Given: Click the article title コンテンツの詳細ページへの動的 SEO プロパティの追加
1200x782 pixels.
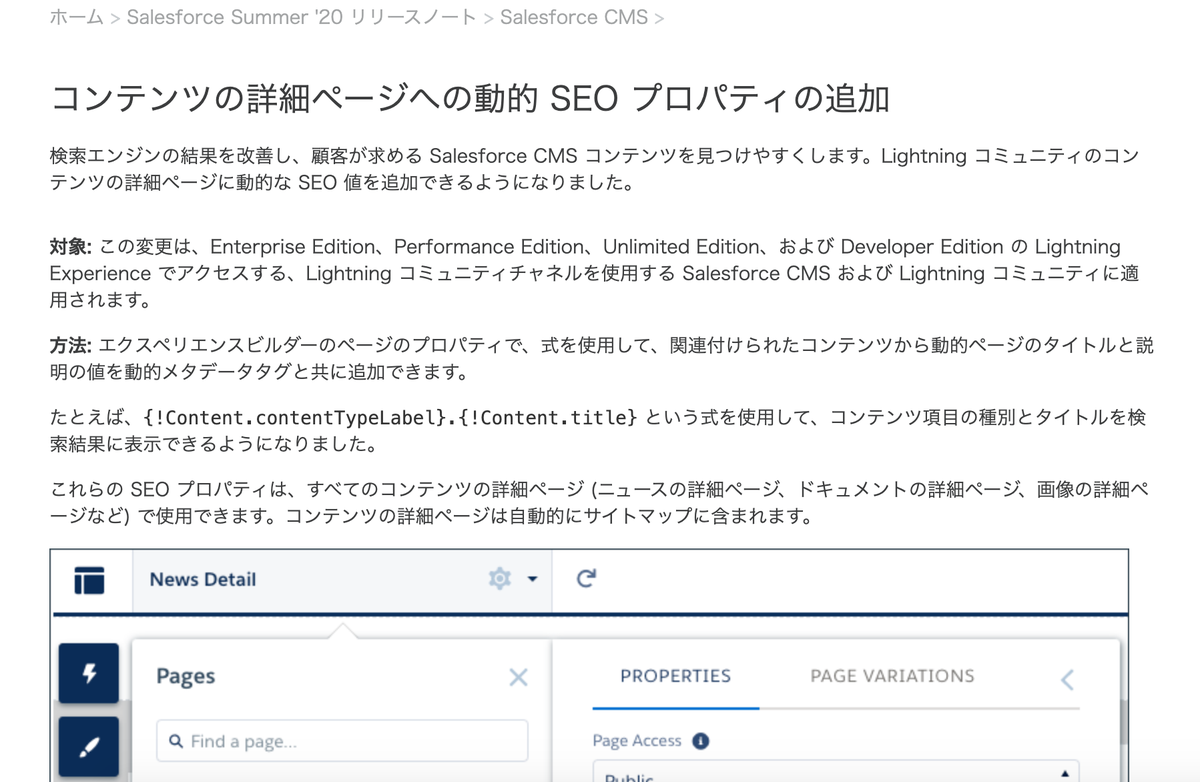Looking at the screenshot, I should pyautogui.click(x=470, y=98).
